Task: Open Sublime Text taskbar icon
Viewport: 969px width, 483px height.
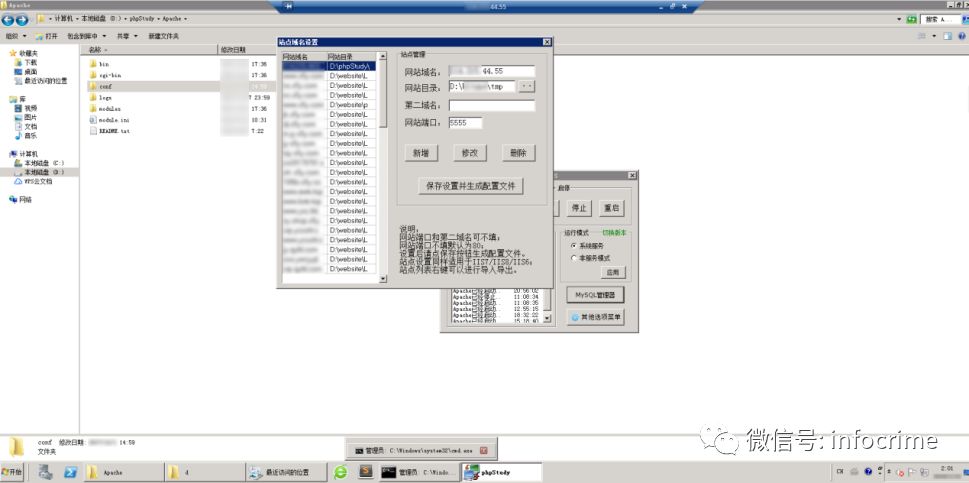Action: click(x=366, y=472)
